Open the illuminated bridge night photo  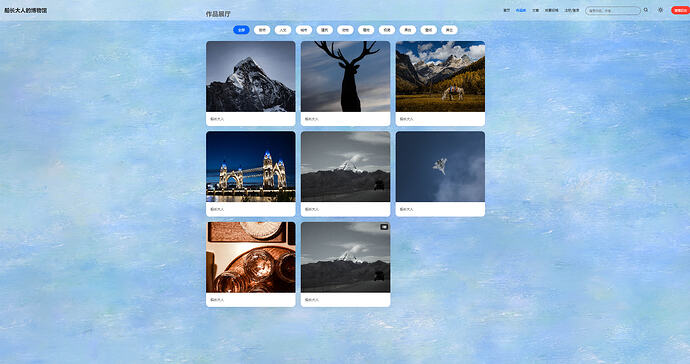[x=250, y=166]
